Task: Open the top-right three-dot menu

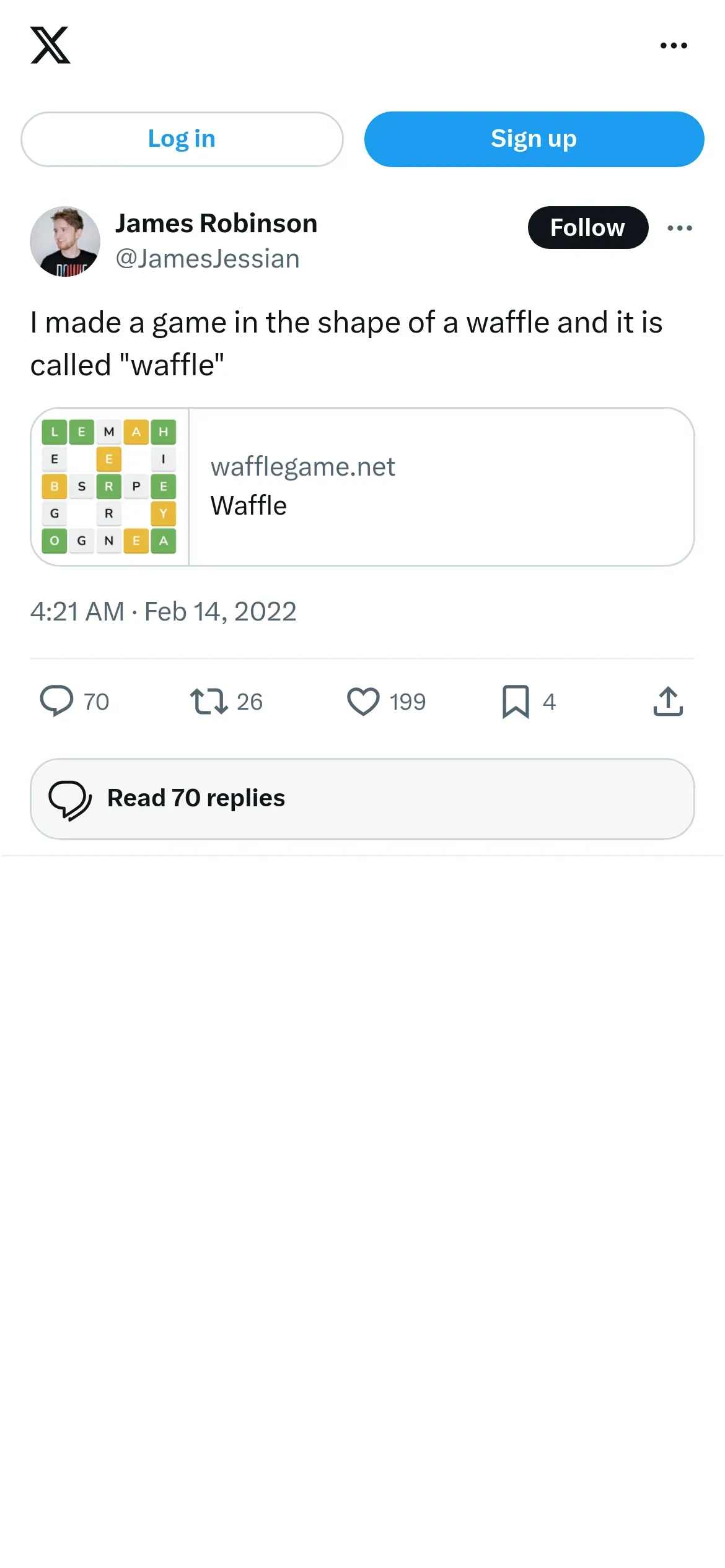Action: pyautogui.click(x=674, y=45)
